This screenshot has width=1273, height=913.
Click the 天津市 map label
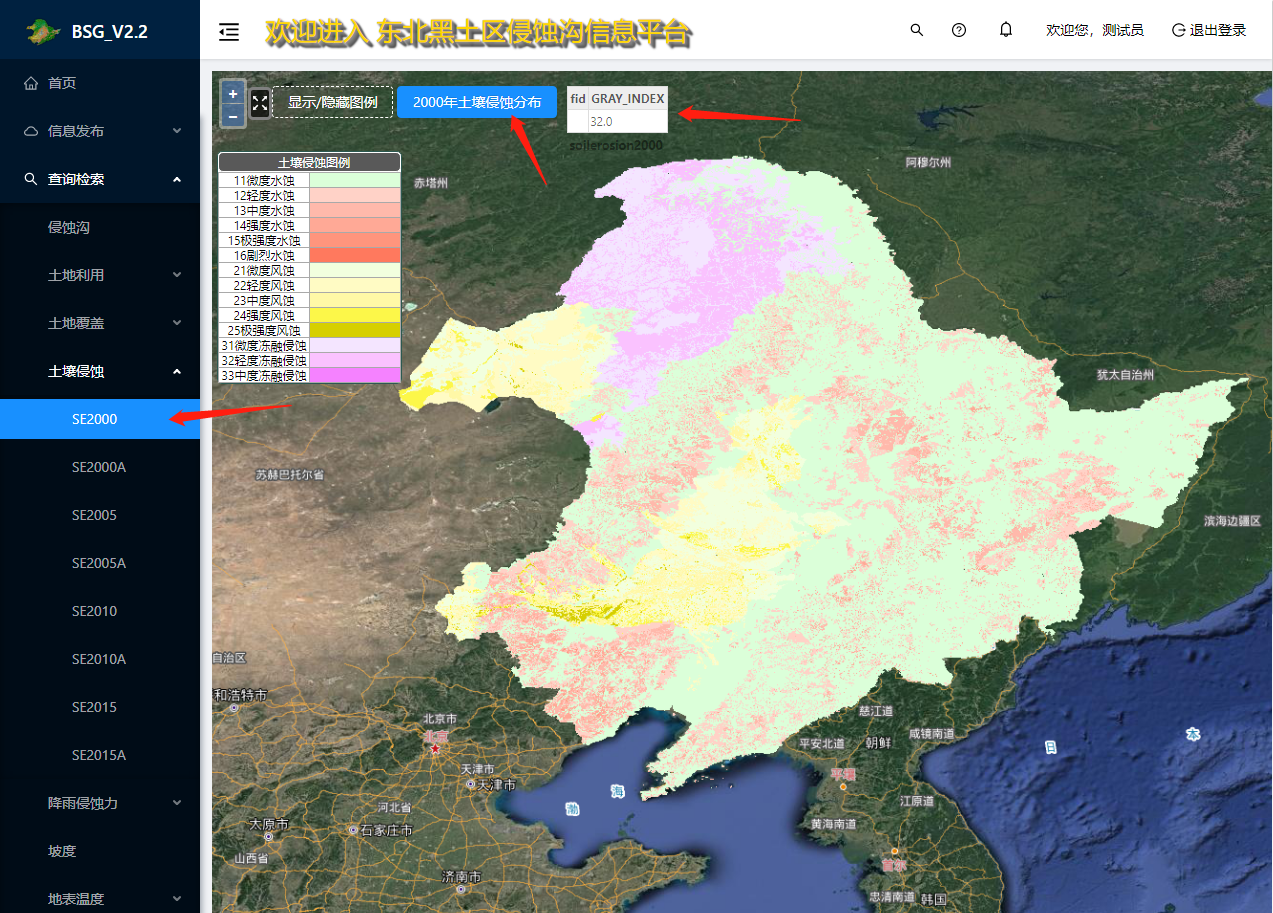point(479,769)
